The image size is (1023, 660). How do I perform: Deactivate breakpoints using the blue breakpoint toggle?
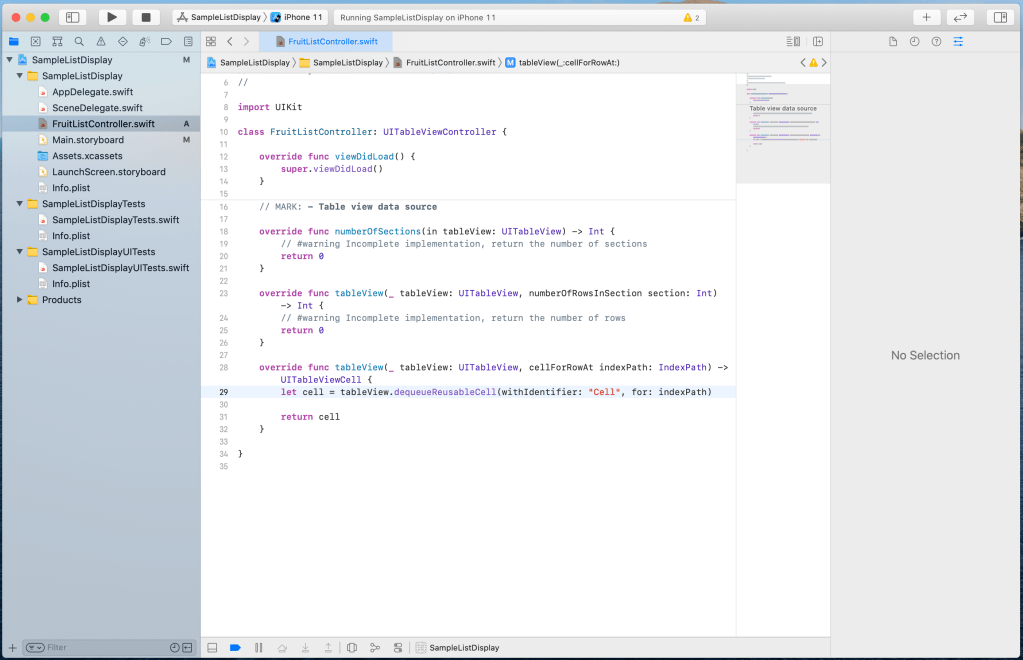[x=235, y=647]
